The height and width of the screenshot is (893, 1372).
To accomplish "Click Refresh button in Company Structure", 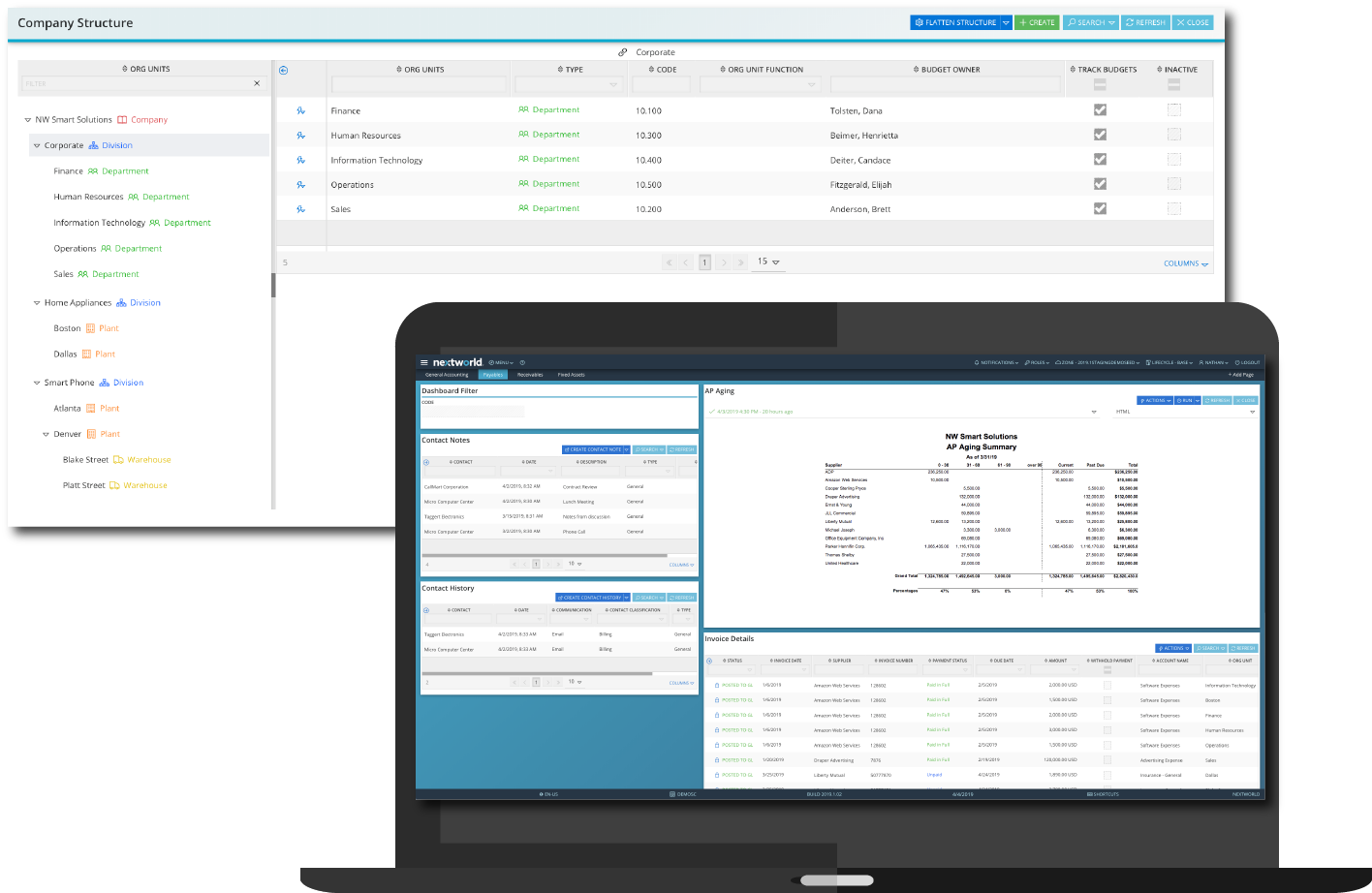I will click(1145, 22).
